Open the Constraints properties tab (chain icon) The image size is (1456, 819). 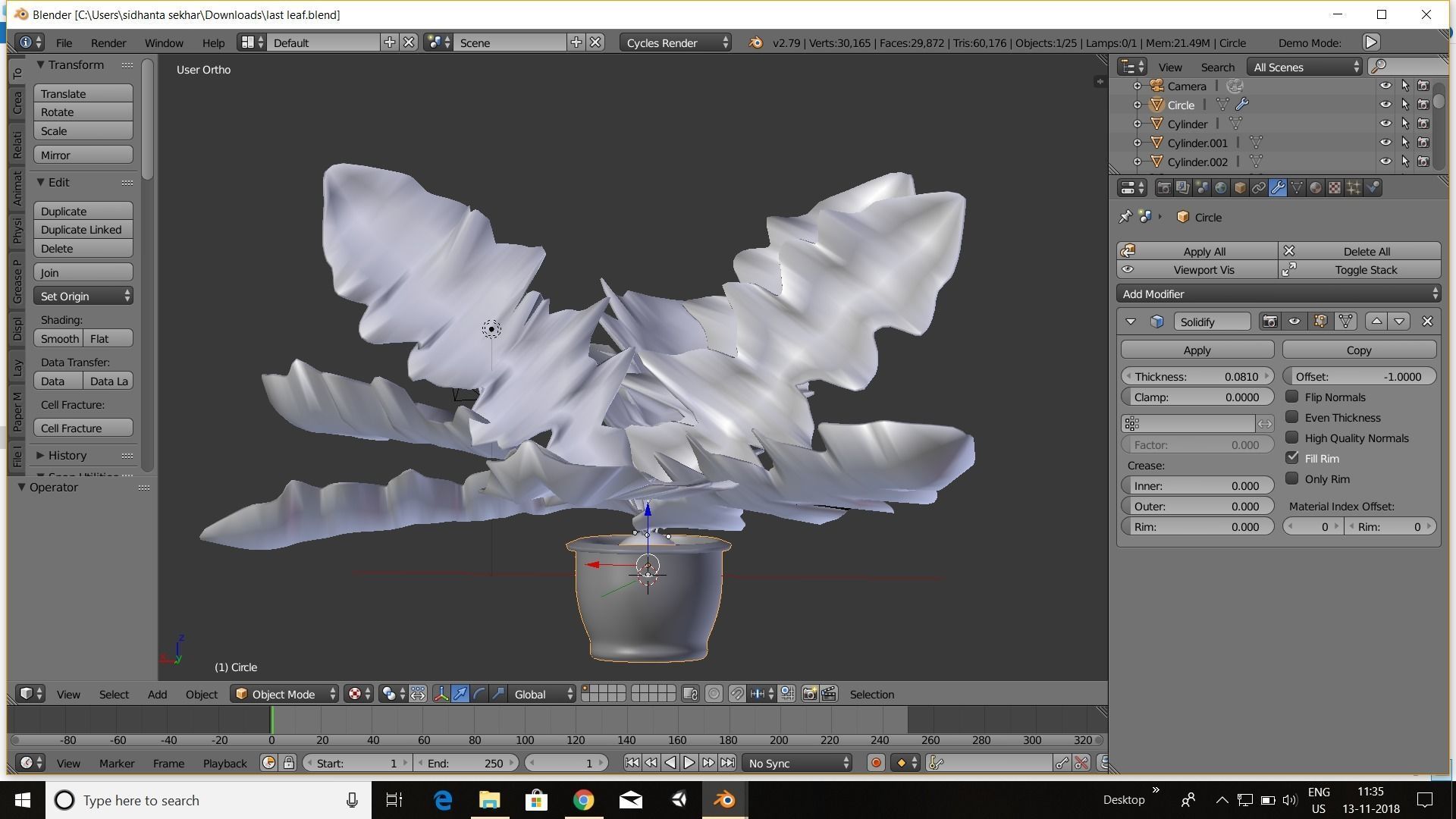coord(1259,188)
